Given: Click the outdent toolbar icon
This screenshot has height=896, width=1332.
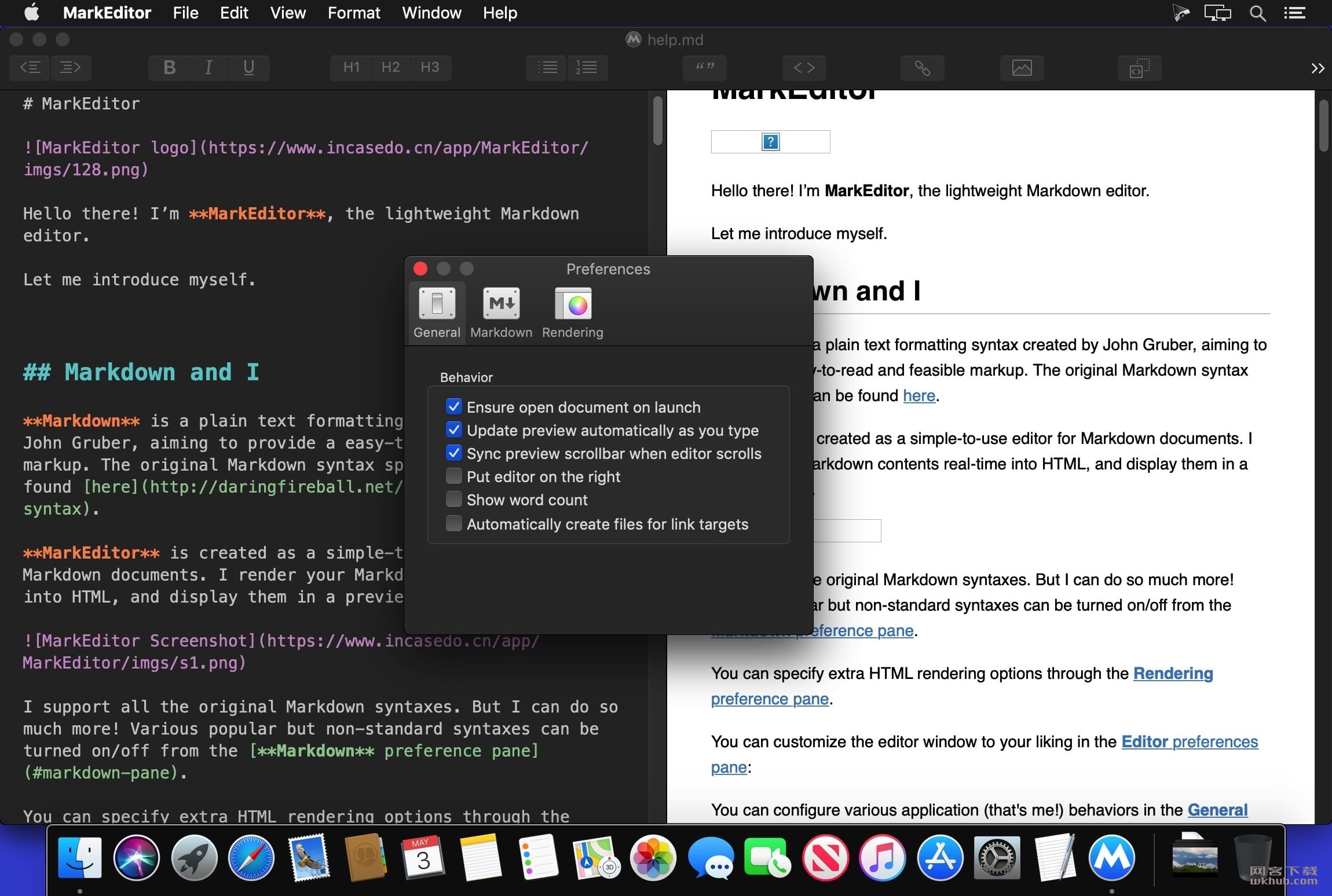Looking at the screenshot, I should (30, 68).
